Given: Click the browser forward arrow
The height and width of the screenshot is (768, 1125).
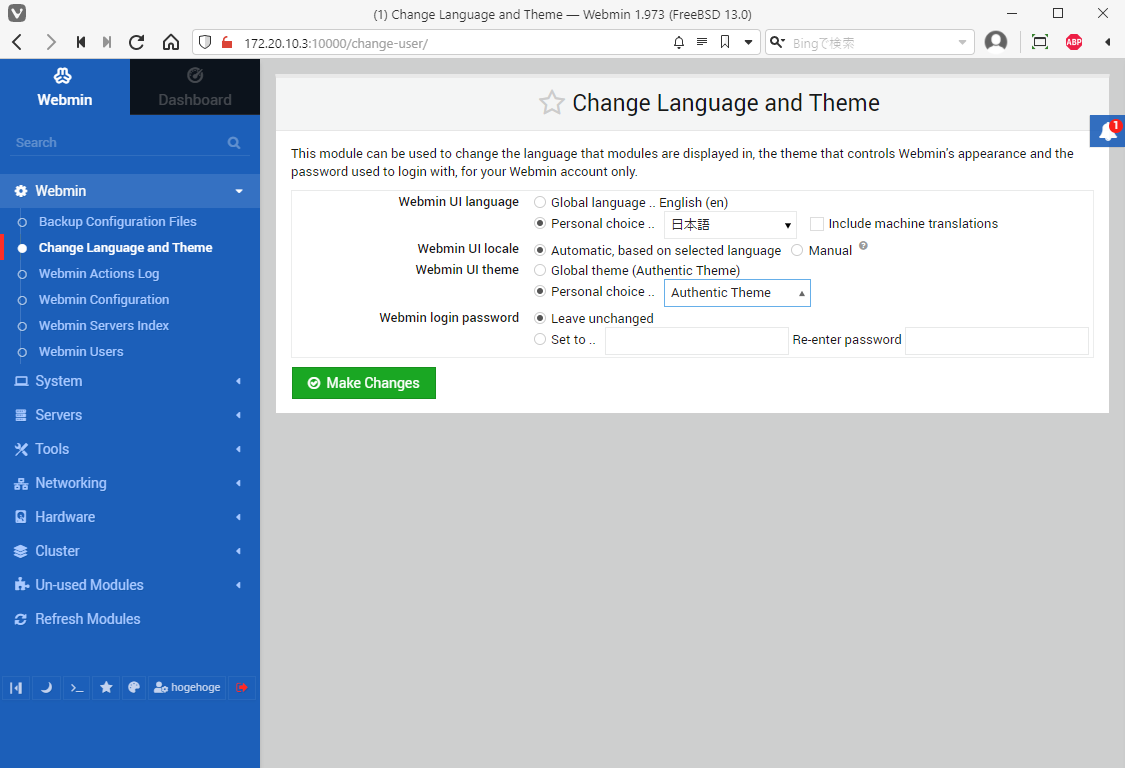Looking at the screenshot, I should pos(50,42).
